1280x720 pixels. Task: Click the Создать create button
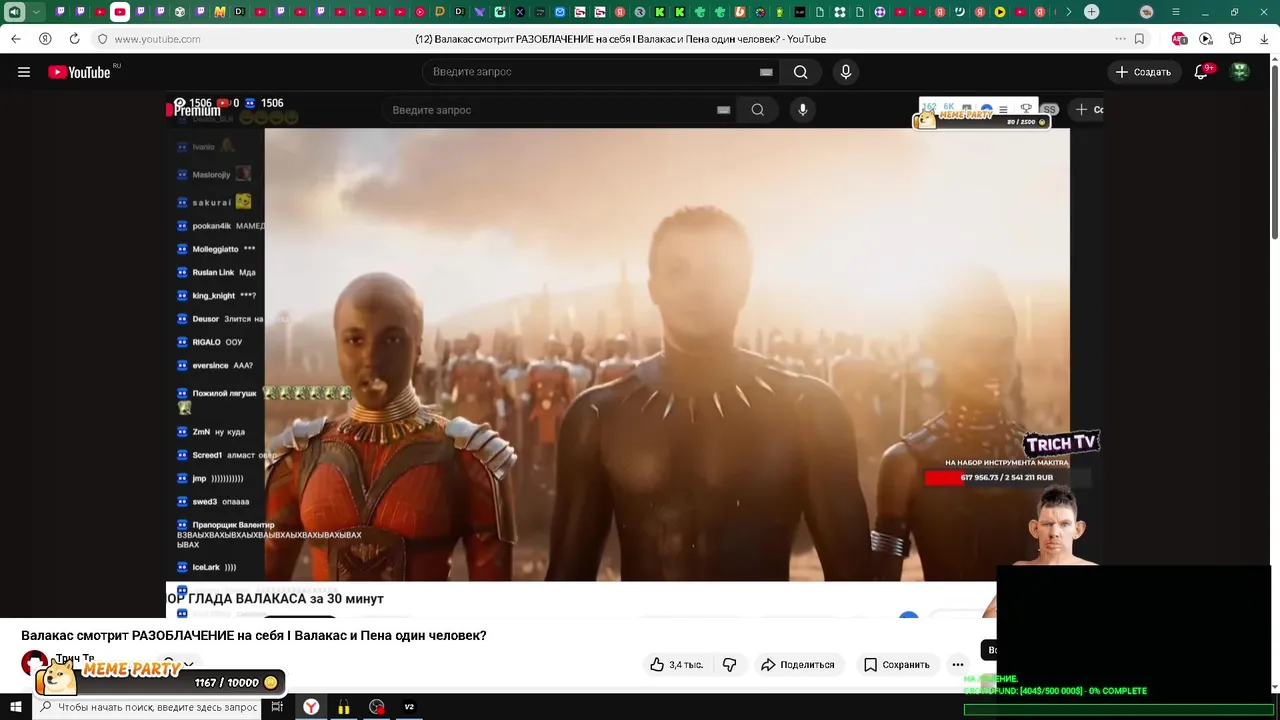point(1143,72)
